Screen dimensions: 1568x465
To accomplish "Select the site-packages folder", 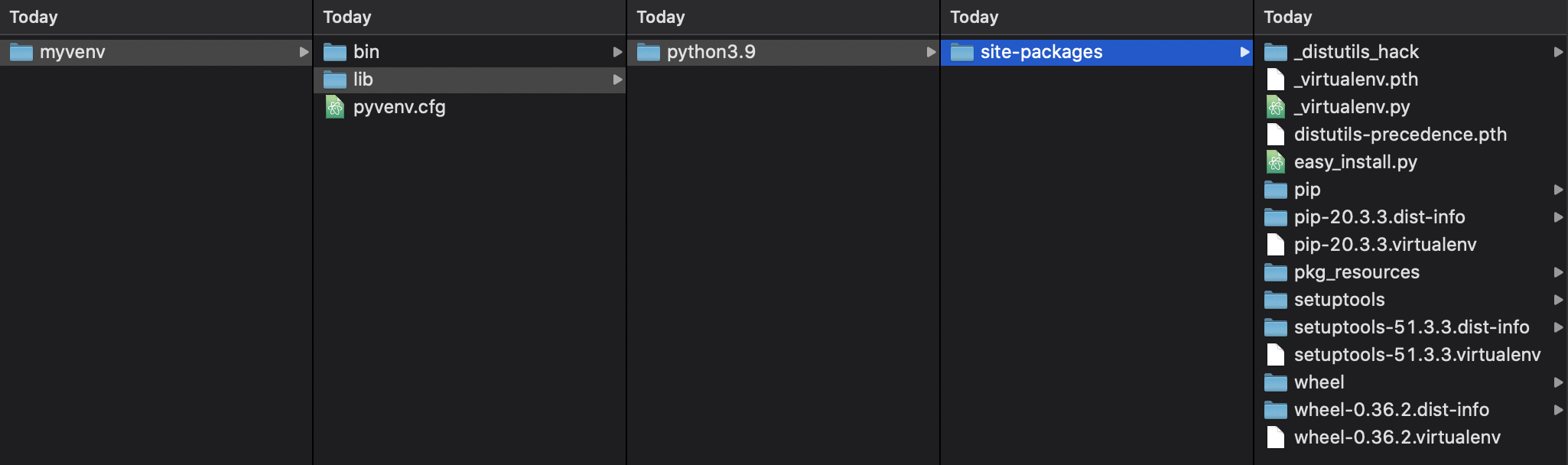I will click(1097, 52).
